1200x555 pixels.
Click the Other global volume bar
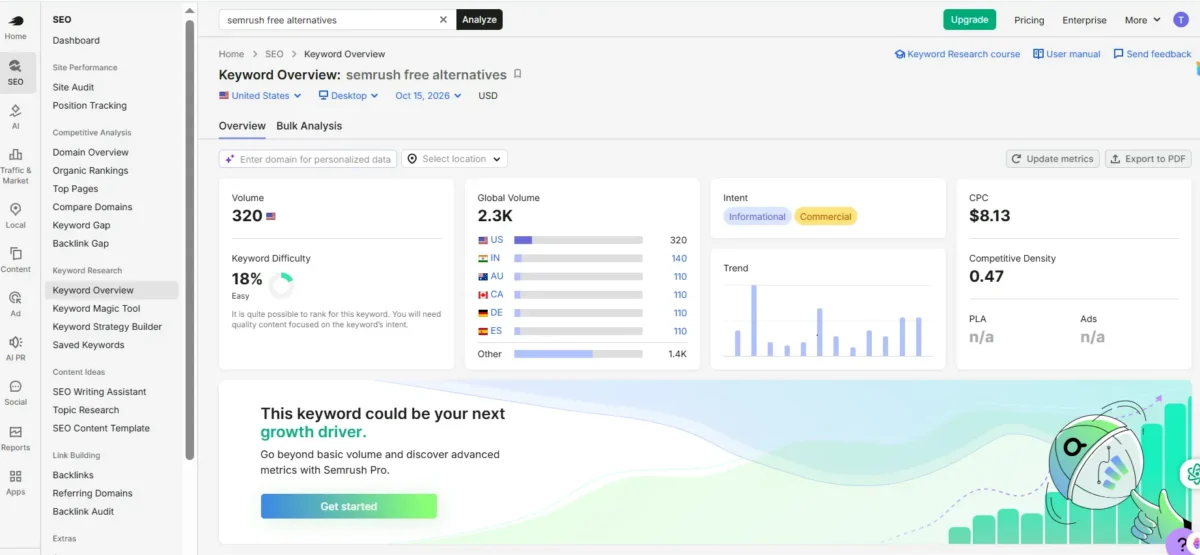[x=578, y=354]
